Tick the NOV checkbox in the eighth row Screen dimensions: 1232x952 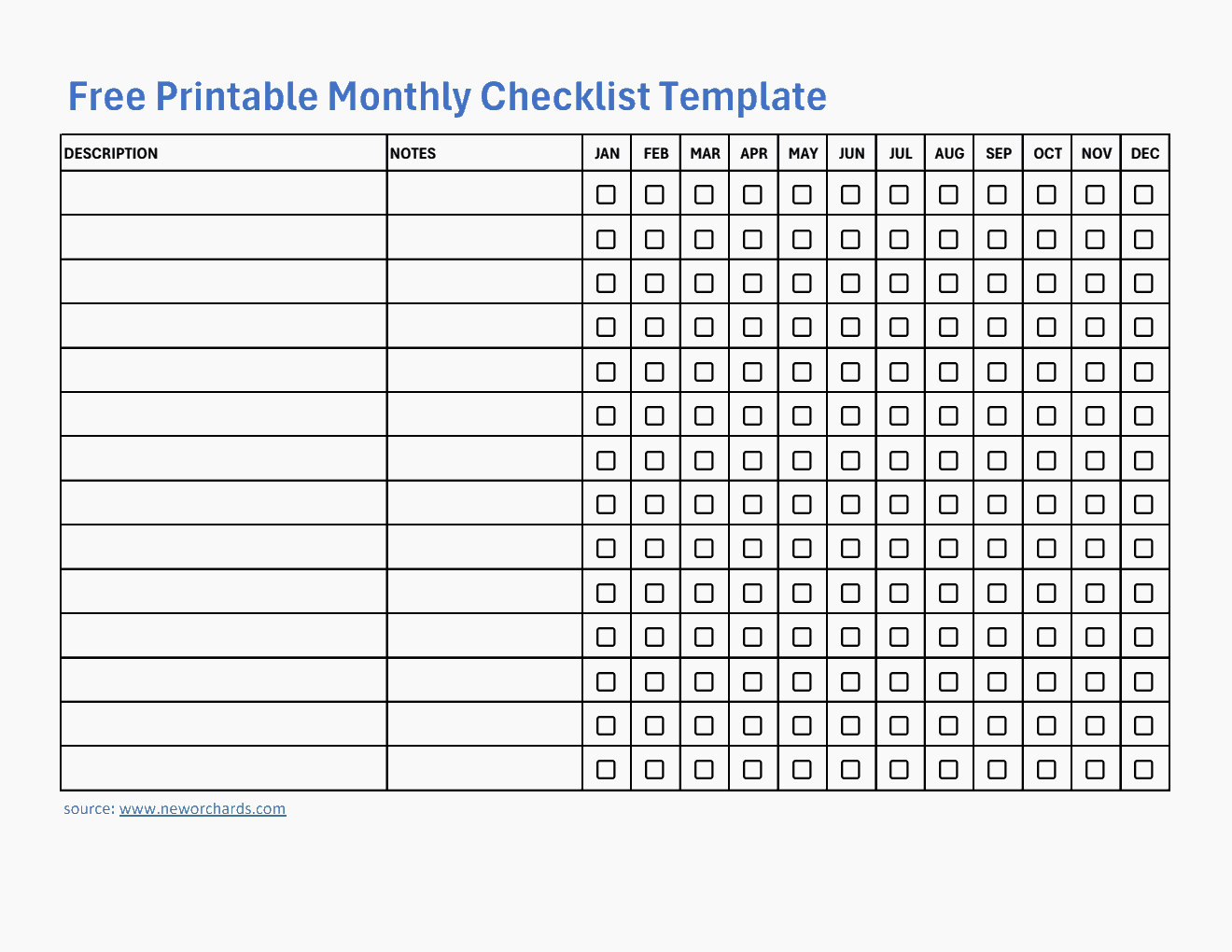(x=1095, y=504)
